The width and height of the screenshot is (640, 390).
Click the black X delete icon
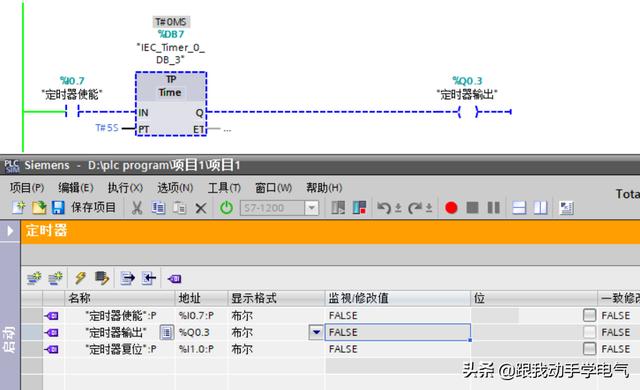tap(200, 208)
